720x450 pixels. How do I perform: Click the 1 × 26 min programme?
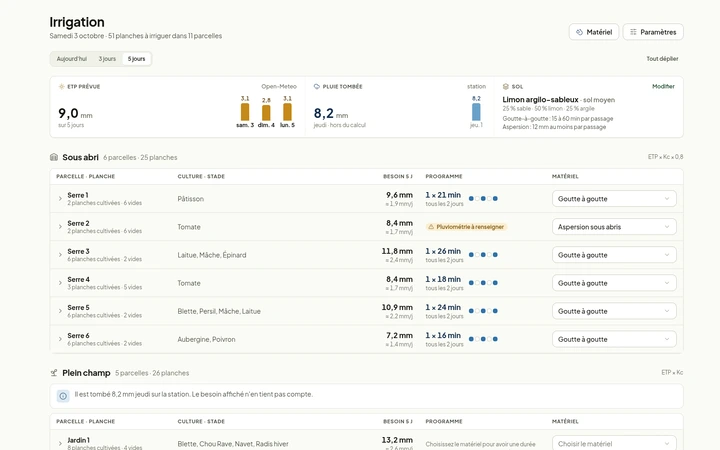point(443,251)
